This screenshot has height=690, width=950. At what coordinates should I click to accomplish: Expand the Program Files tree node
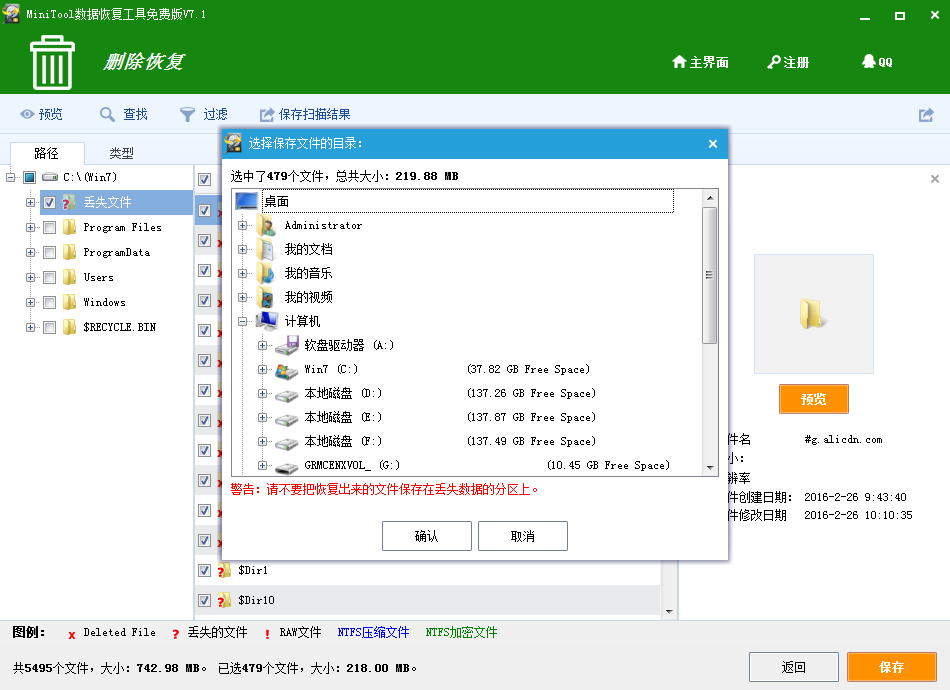[30, 227]
